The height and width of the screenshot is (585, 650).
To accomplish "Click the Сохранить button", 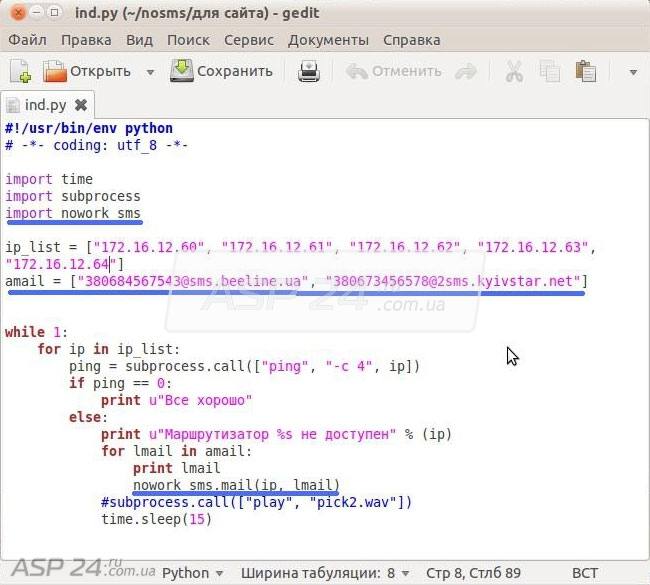I will [221, 71].
